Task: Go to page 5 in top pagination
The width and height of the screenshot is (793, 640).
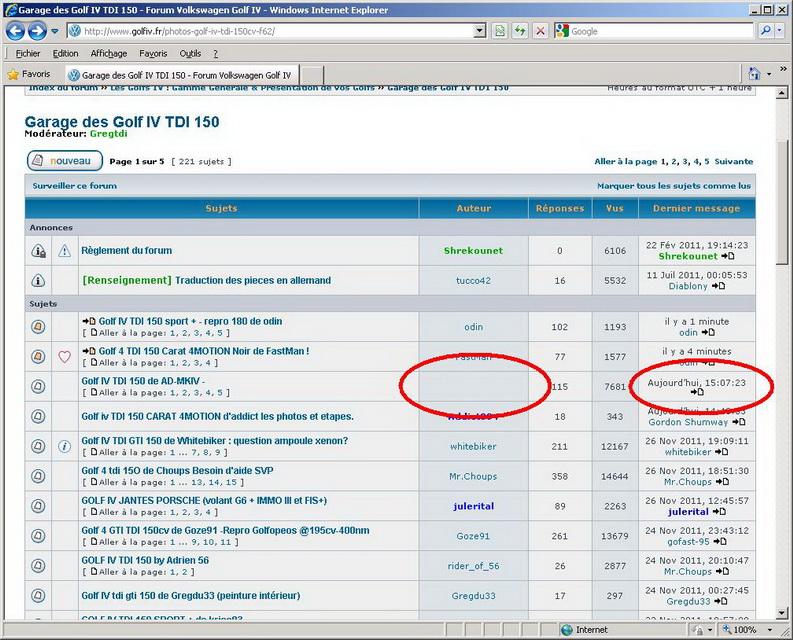Action: coord(707,161)
